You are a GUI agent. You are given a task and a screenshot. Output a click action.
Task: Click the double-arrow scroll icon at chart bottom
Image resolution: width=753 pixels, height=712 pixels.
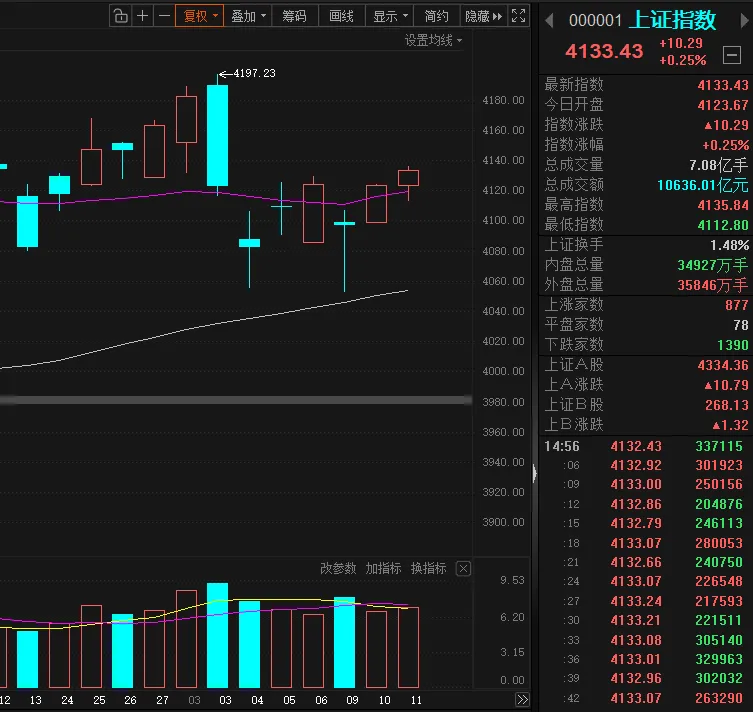[522, 700]
